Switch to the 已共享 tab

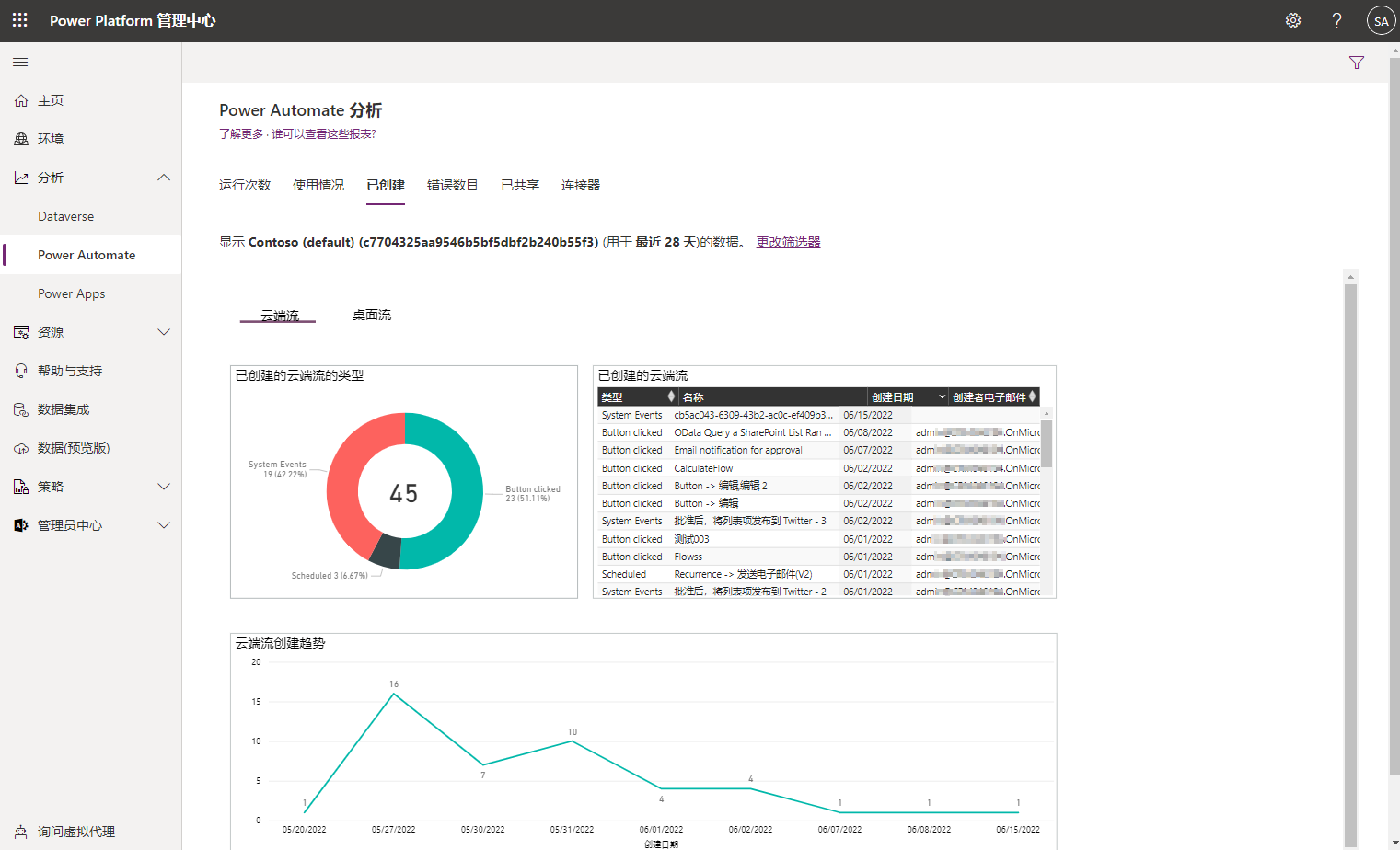tap(520, 185)
